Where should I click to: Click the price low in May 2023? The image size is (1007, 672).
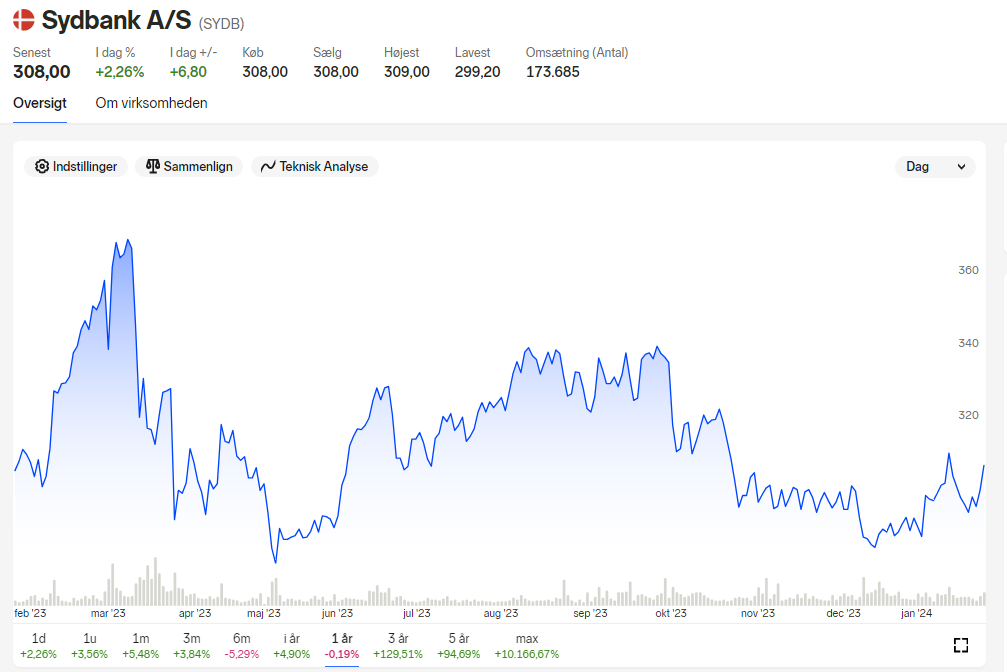(x=276, y=562)
